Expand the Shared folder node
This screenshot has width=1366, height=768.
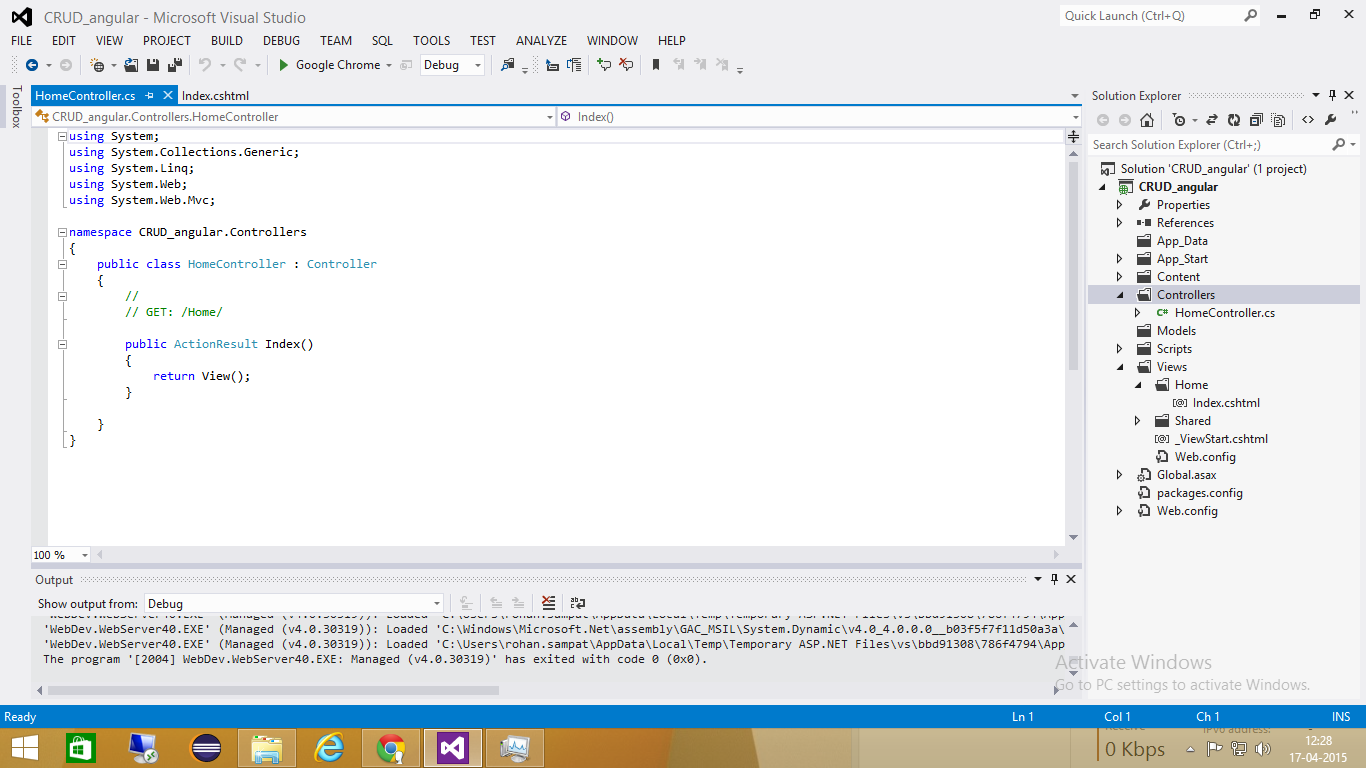(1137, 421)
